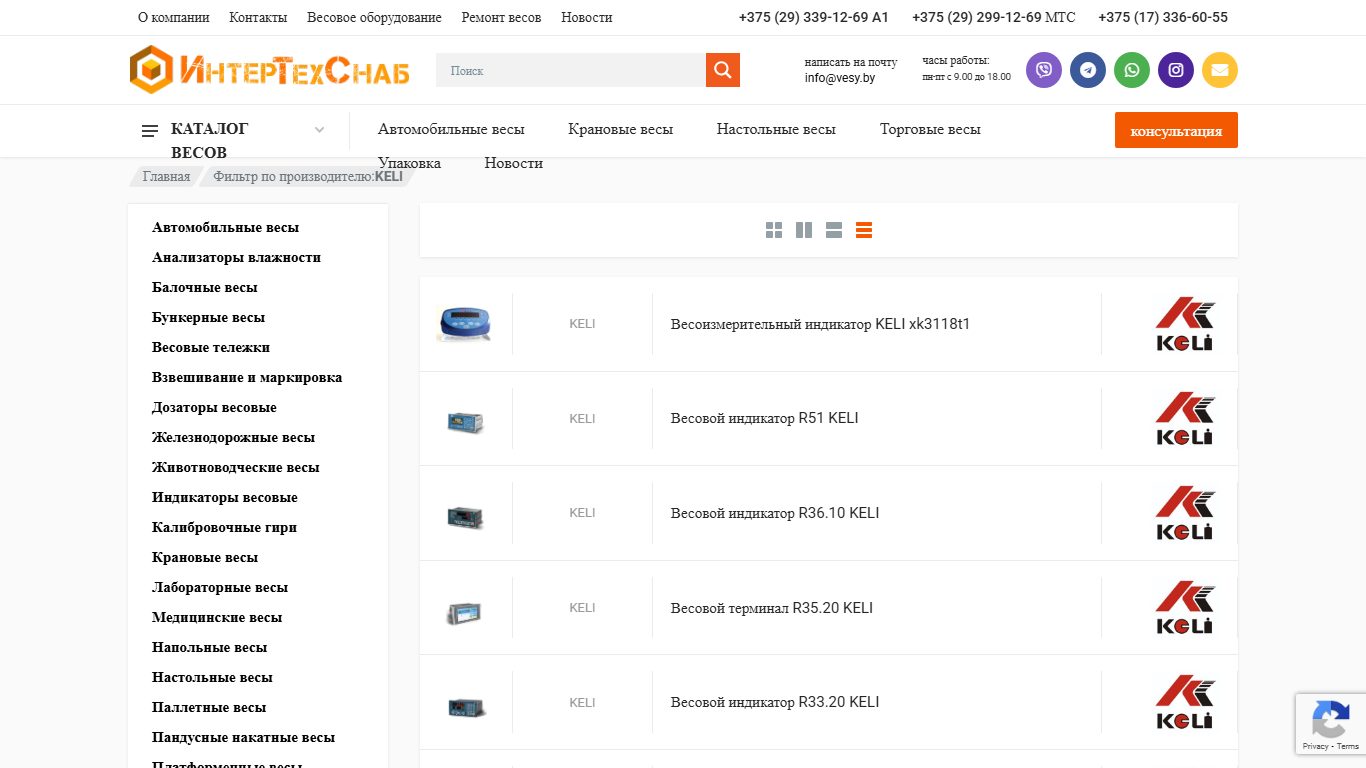The height and width of the screenshot is (768, 1366).
Task: Open thumbnail of KELI xk3118t1 indicator
Action: (x=465, y=324)
